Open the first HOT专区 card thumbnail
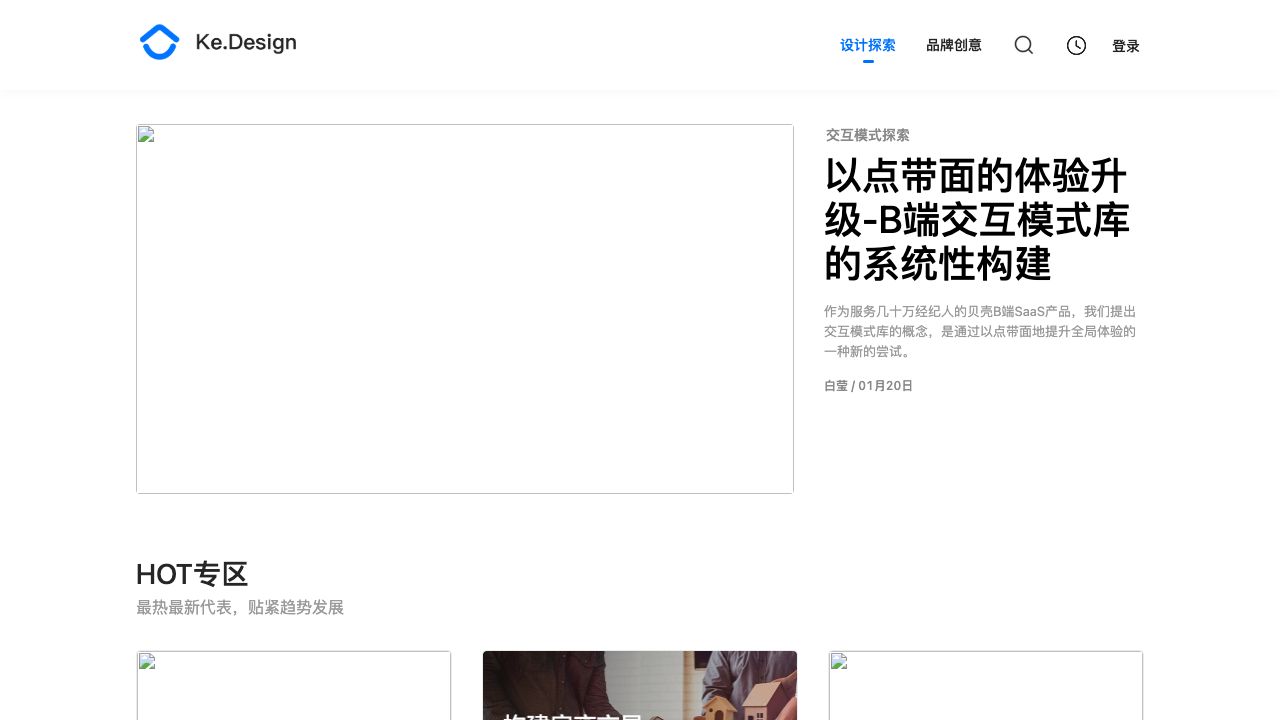1280x720 pixels. (294, 688)
